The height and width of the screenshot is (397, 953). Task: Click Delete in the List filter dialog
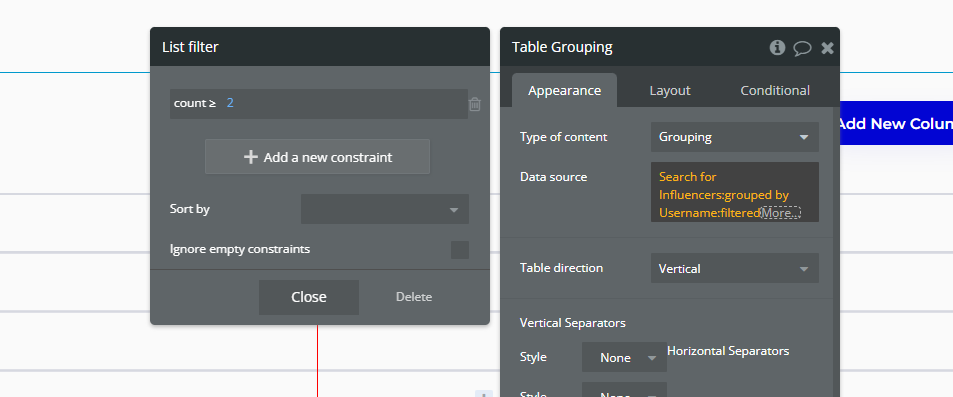414,297
